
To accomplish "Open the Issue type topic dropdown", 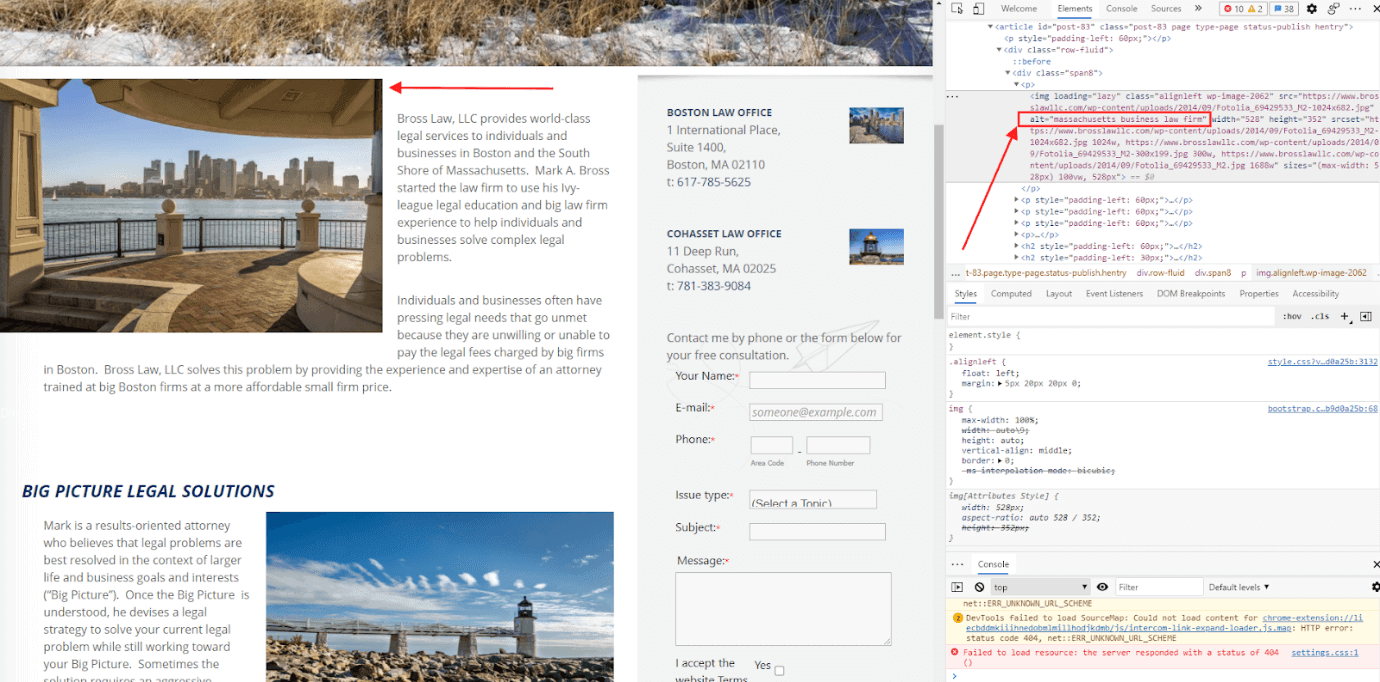I will [x=812, y=500].
